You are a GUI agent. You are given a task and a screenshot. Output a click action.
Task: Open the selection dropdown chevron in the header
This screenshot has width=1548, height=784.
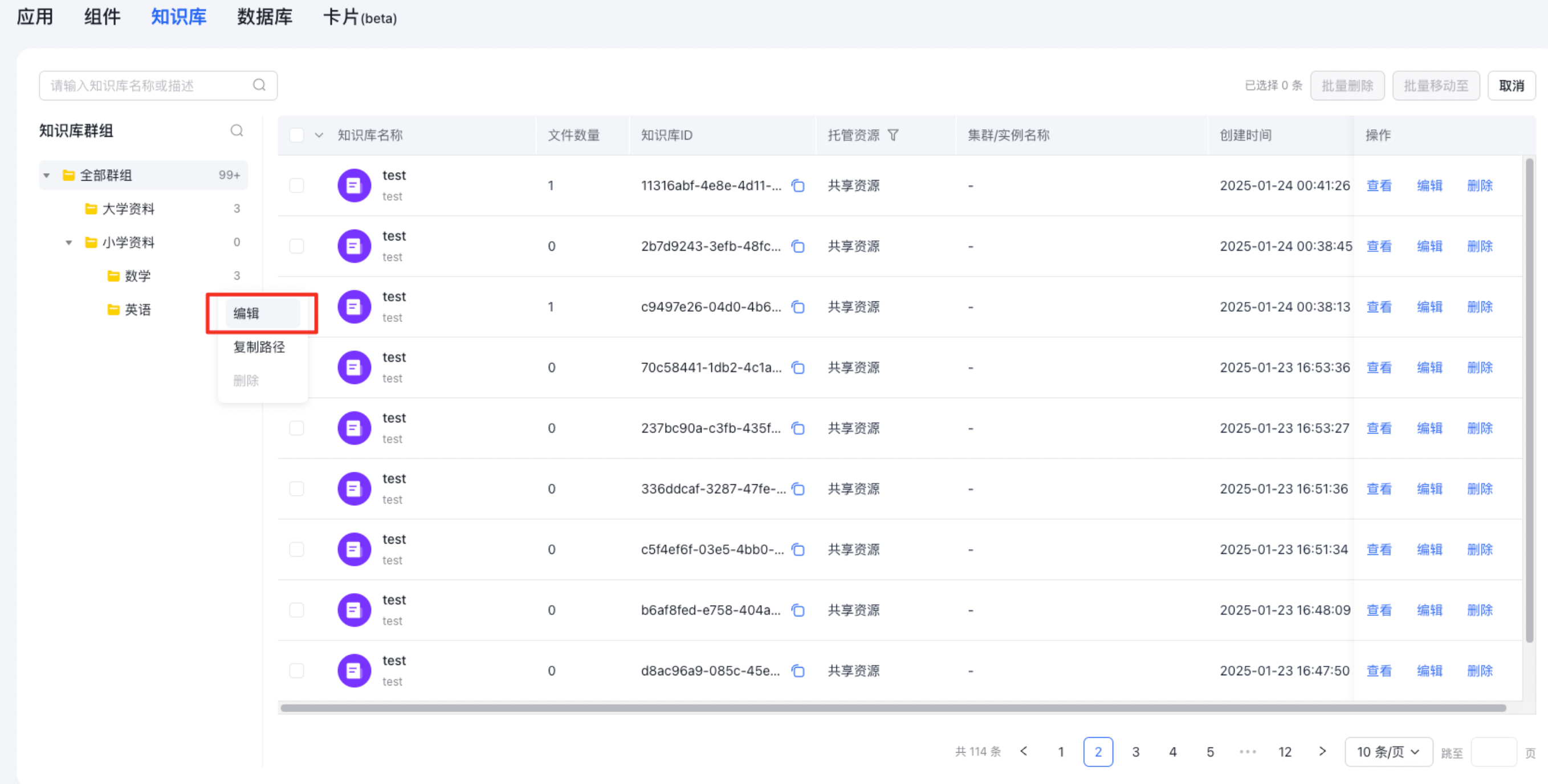tap(319, 135)
